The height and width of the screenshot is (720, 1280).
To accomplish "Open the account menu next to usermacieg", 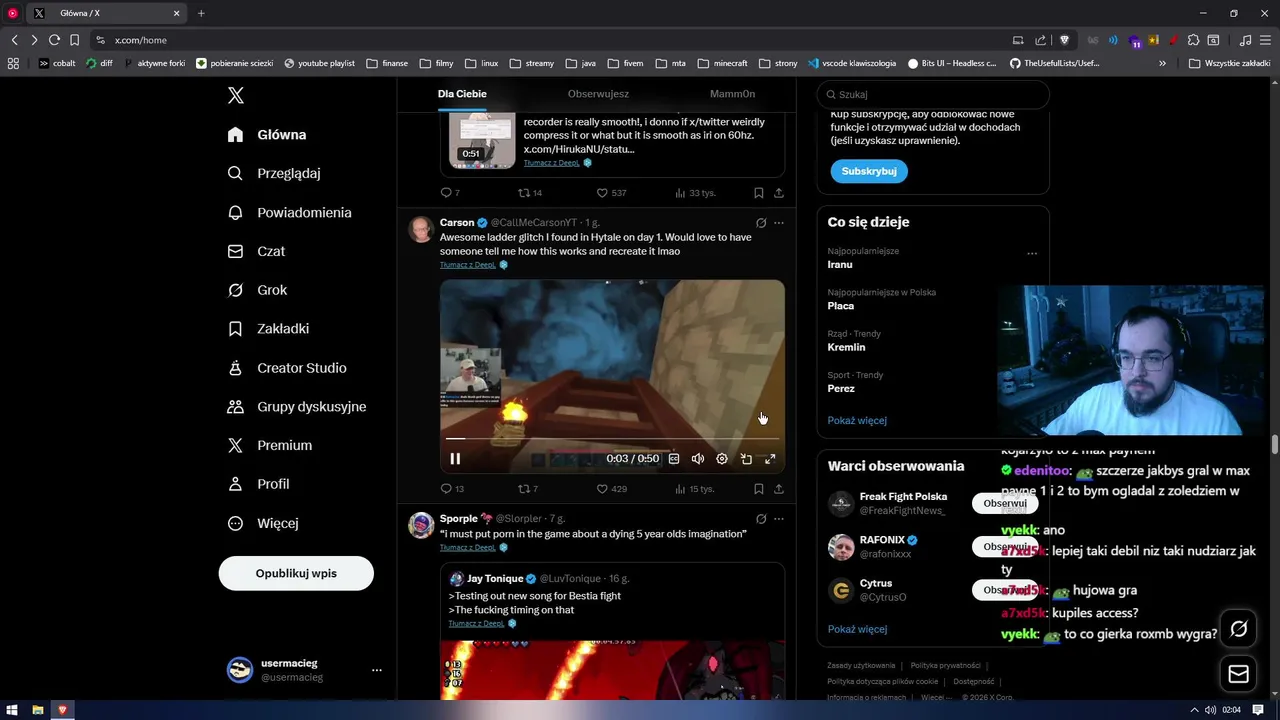I will coord(377,670).
